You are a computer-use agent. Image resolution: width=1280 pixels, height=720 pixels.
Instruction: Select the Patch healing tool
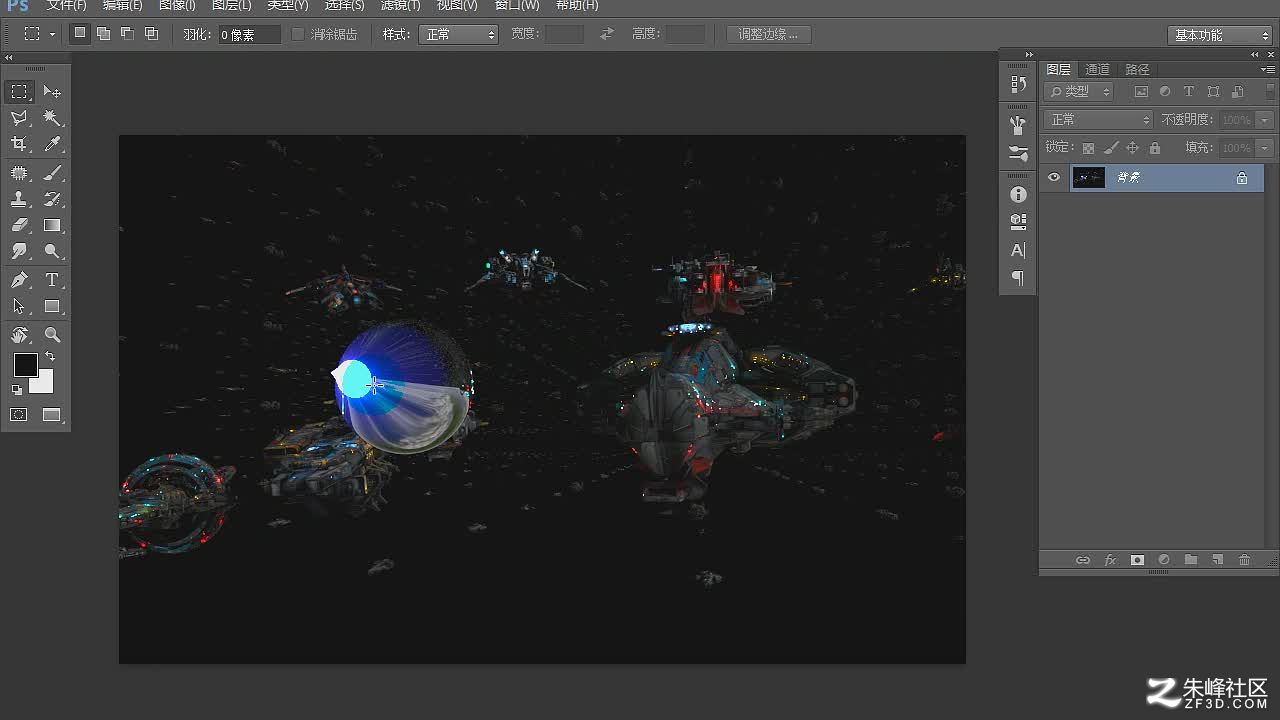[19, 173]
